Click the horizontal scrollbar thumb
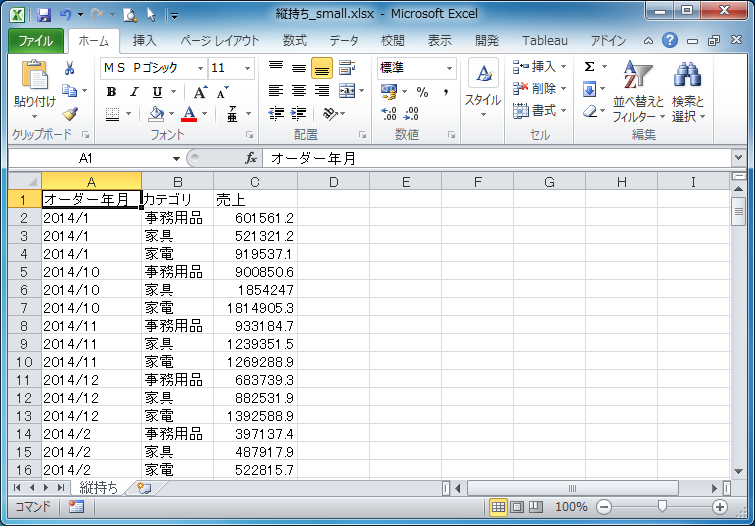This screenshot has width=755, height=526. click(x=572, y=488)
